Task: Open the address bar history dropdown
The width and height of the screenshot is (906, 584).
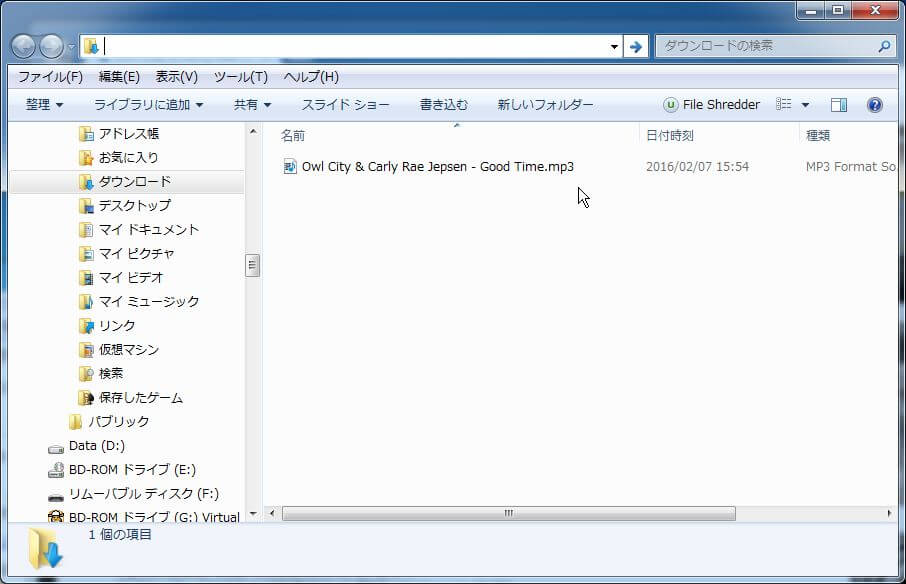Action: 614,46
